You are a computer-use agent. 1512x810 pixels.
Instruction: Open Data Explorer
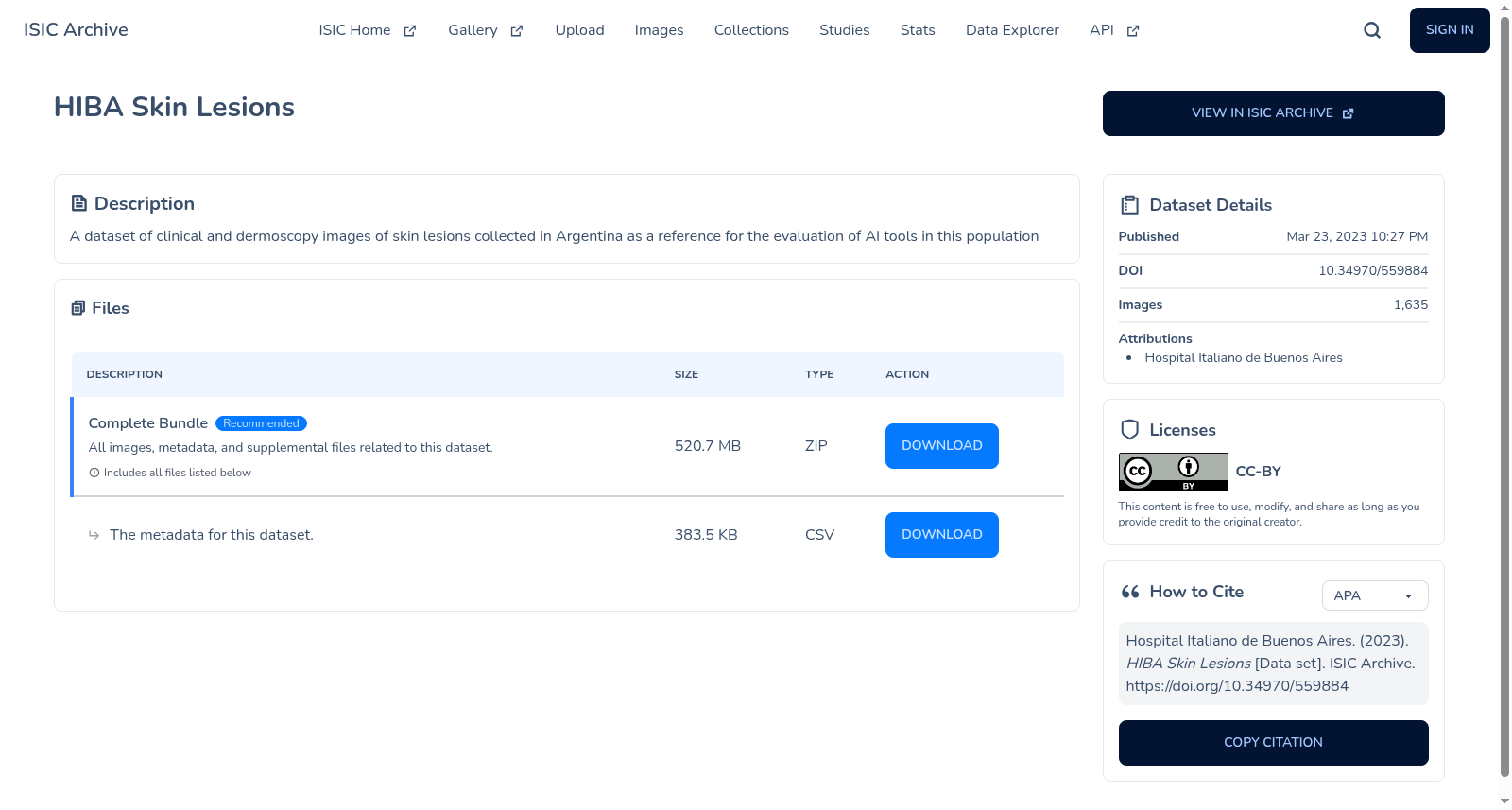click(1012, 30)
